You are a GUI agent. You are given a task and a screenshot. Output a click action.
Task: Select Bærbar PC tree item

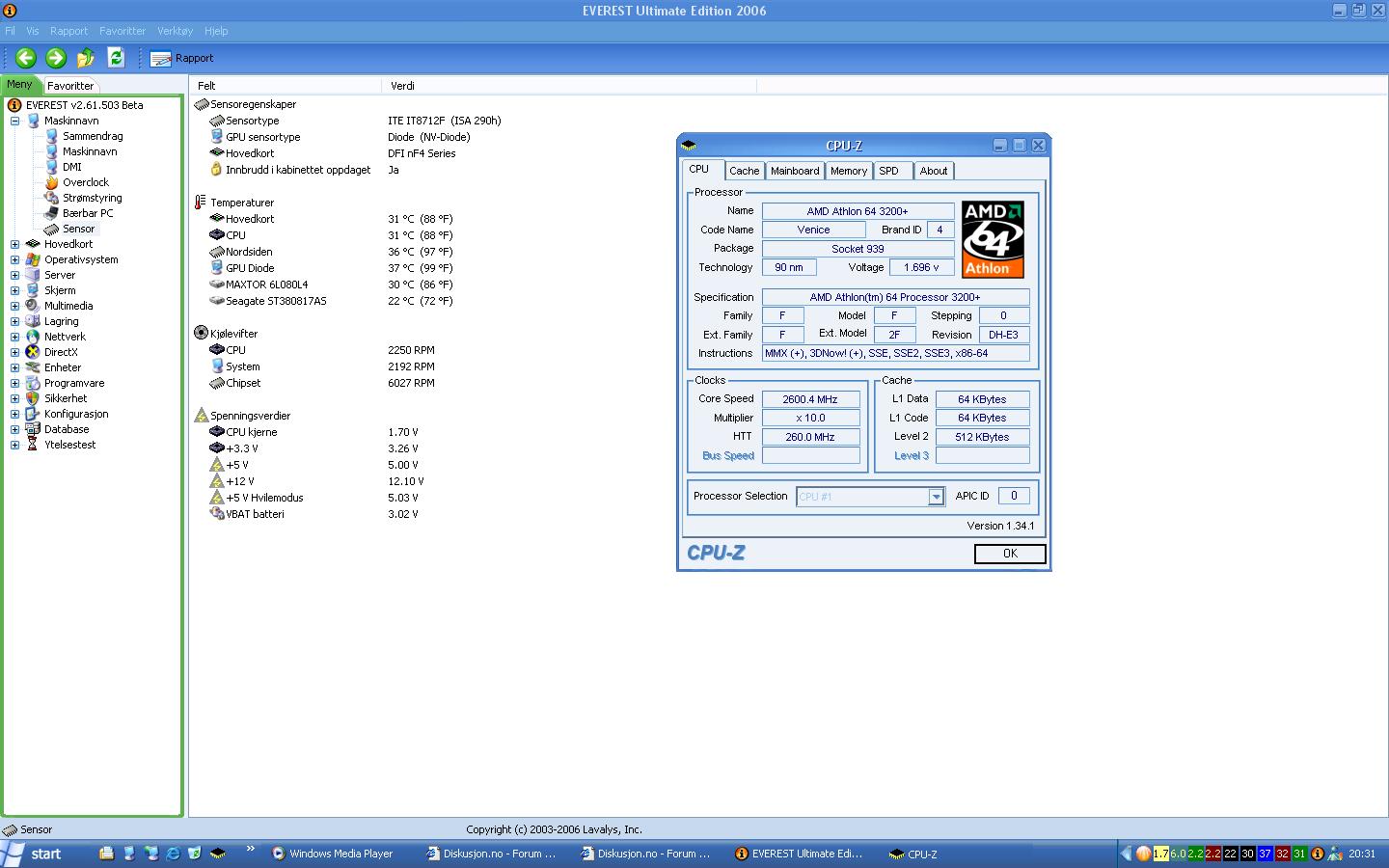coord(88,213)
